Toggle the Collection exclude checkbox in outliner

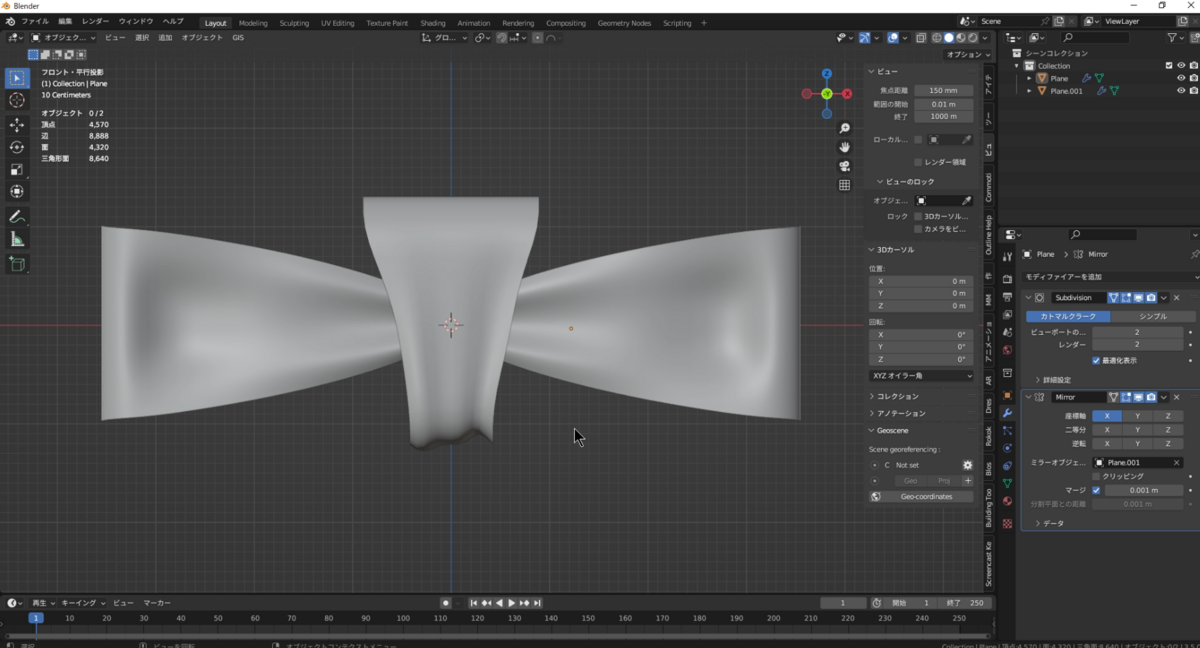click(x=1169, y=66)
